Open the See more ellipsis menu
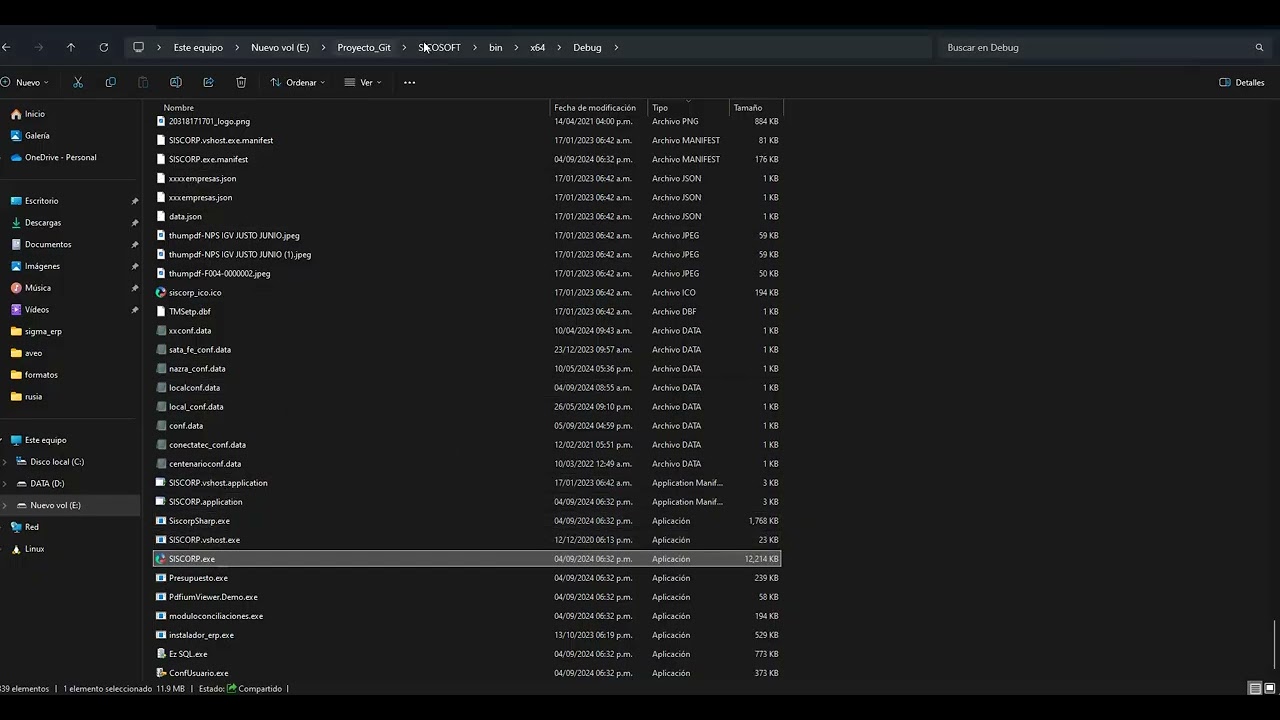 coord(409,82)
